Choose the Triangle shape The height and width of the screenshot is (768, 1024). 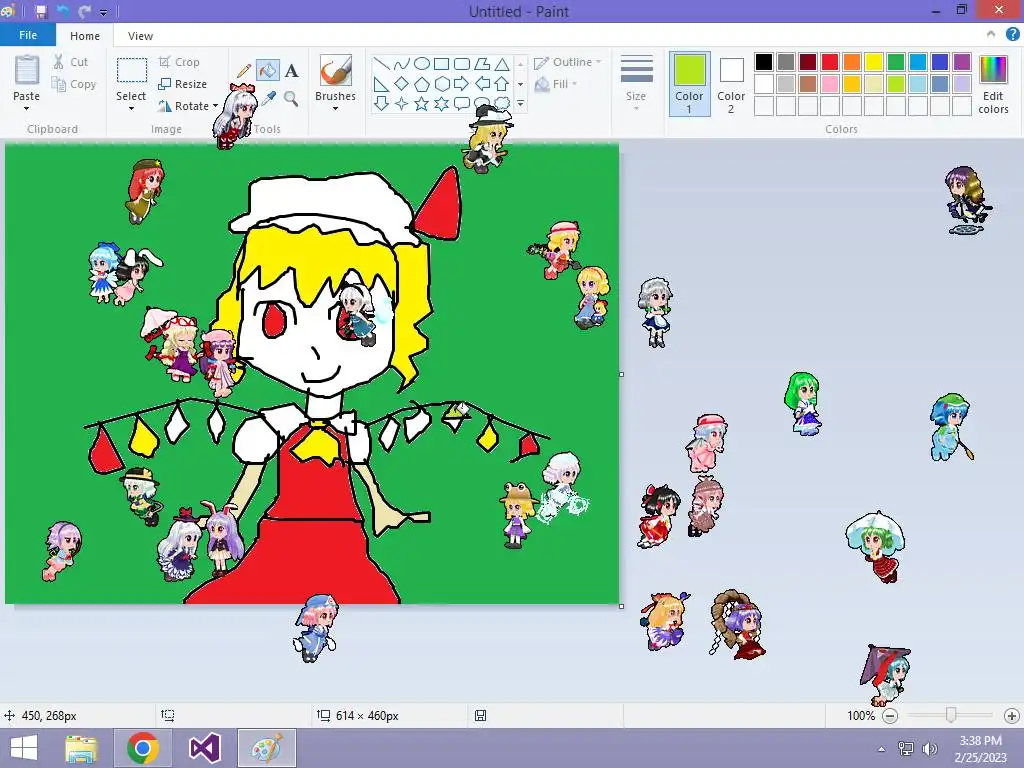pos(502,64)
